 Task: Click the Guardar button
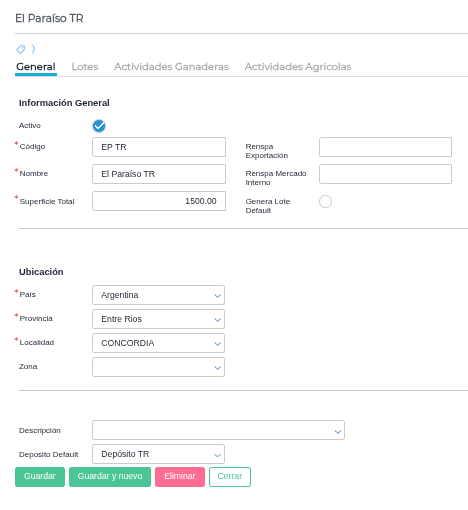40,477
